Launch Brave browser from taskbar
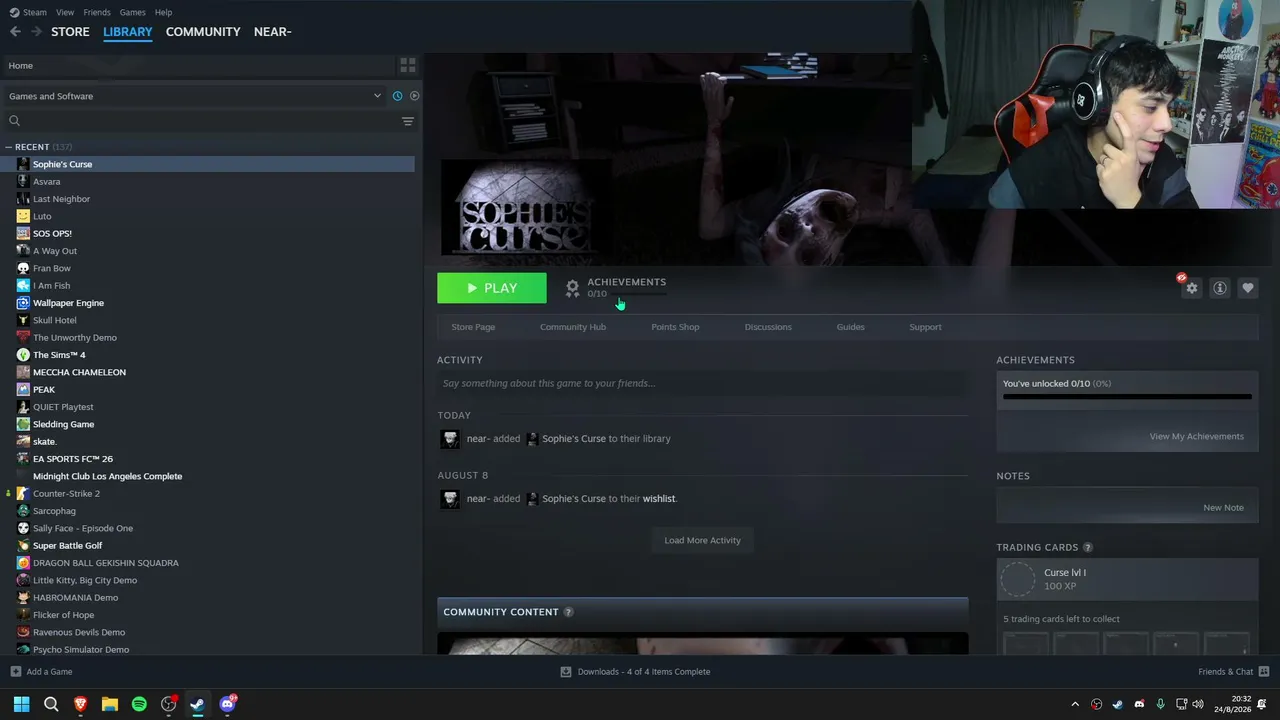 [80, 704]
